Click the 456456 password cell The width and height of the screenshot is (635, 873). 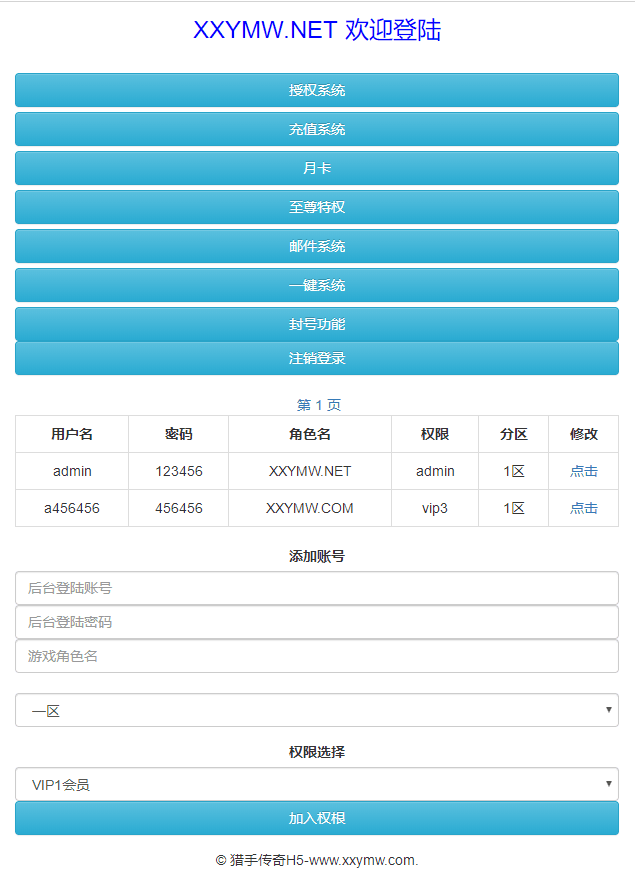(x=179, y=508)
